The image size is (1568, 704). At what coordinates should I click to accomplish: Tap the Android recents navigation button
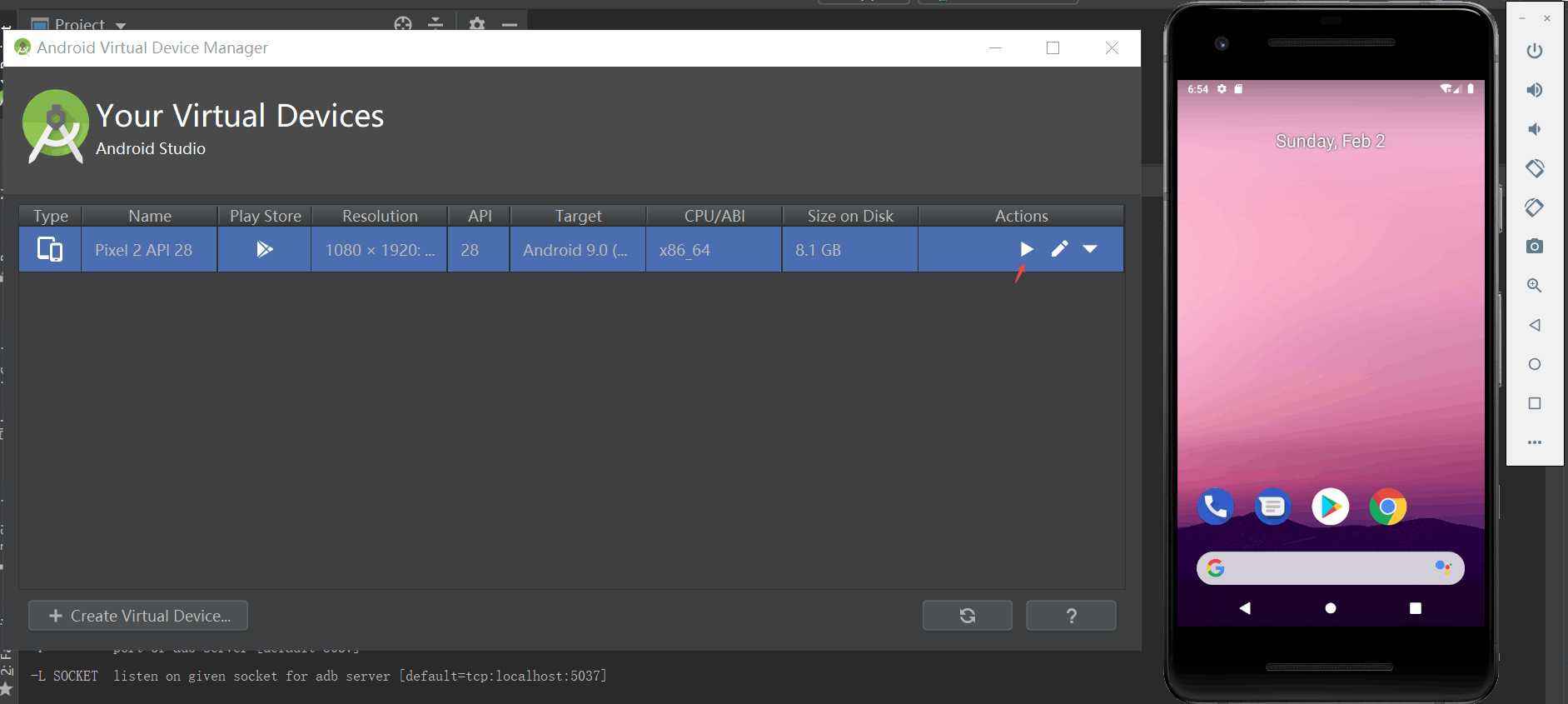pos(1416,608)
